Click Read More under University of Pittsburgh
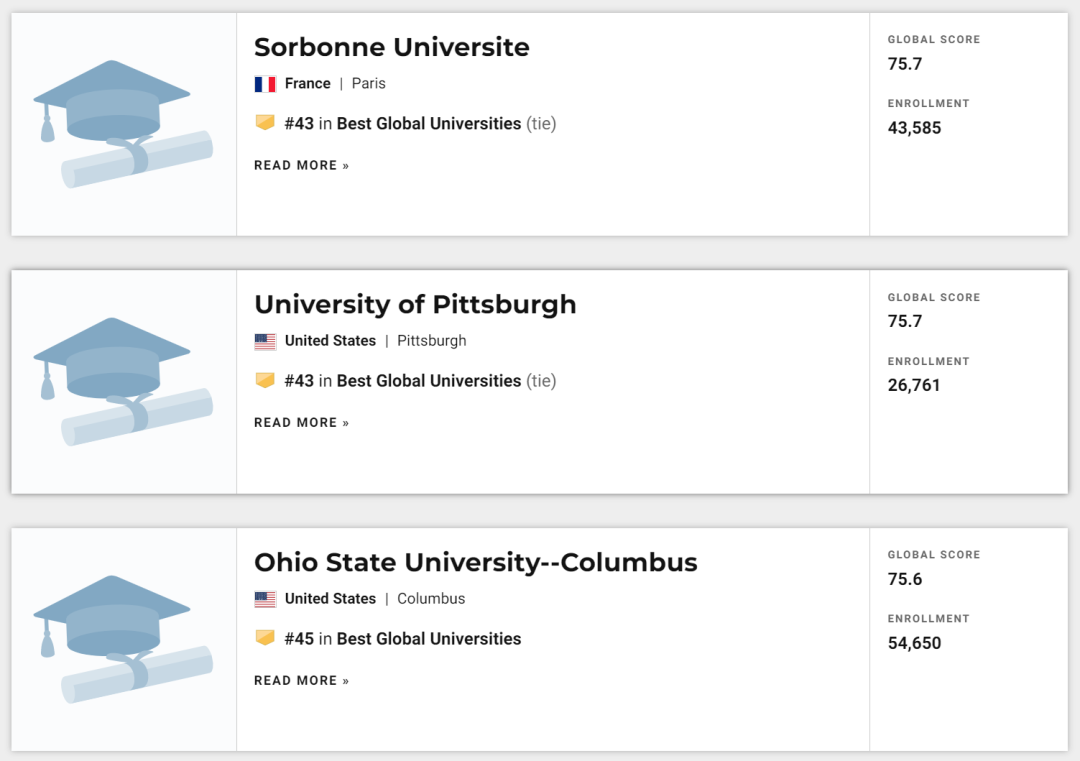The image size is (1080, 761). (301, 423)
